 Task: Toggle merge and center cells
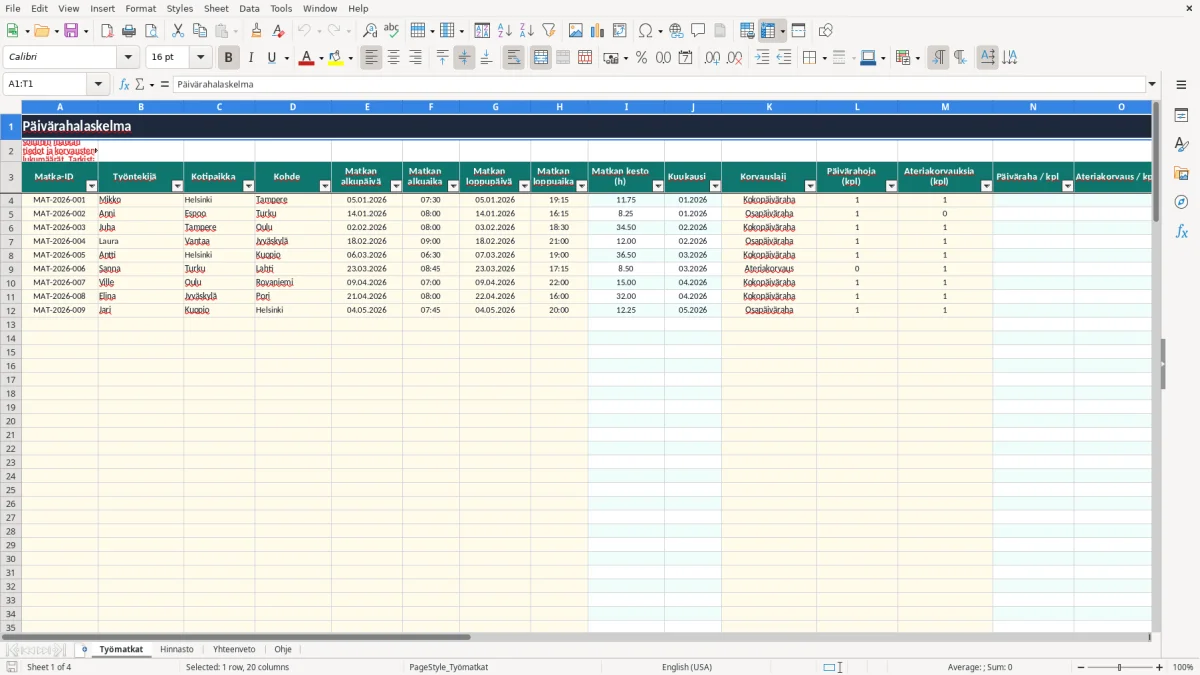pyautogui.click(x=541, y=58)
